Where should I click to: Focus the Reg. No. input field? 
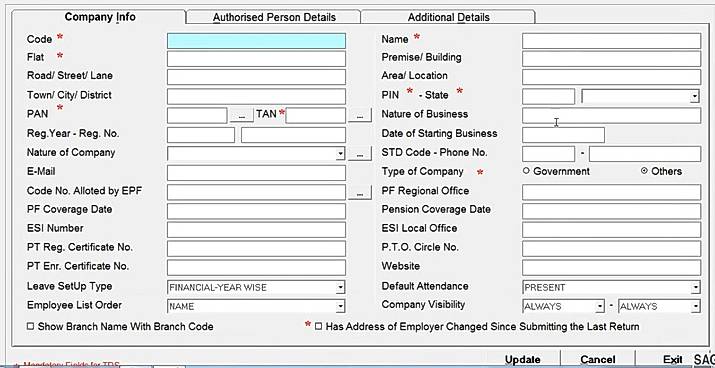293,135
